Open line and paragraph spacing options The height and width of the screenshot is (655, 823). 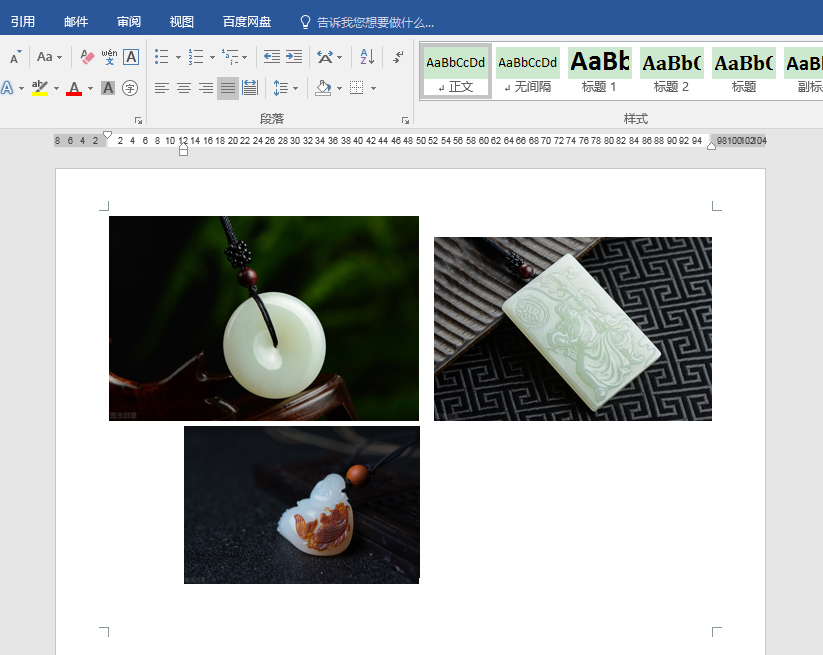281,88
